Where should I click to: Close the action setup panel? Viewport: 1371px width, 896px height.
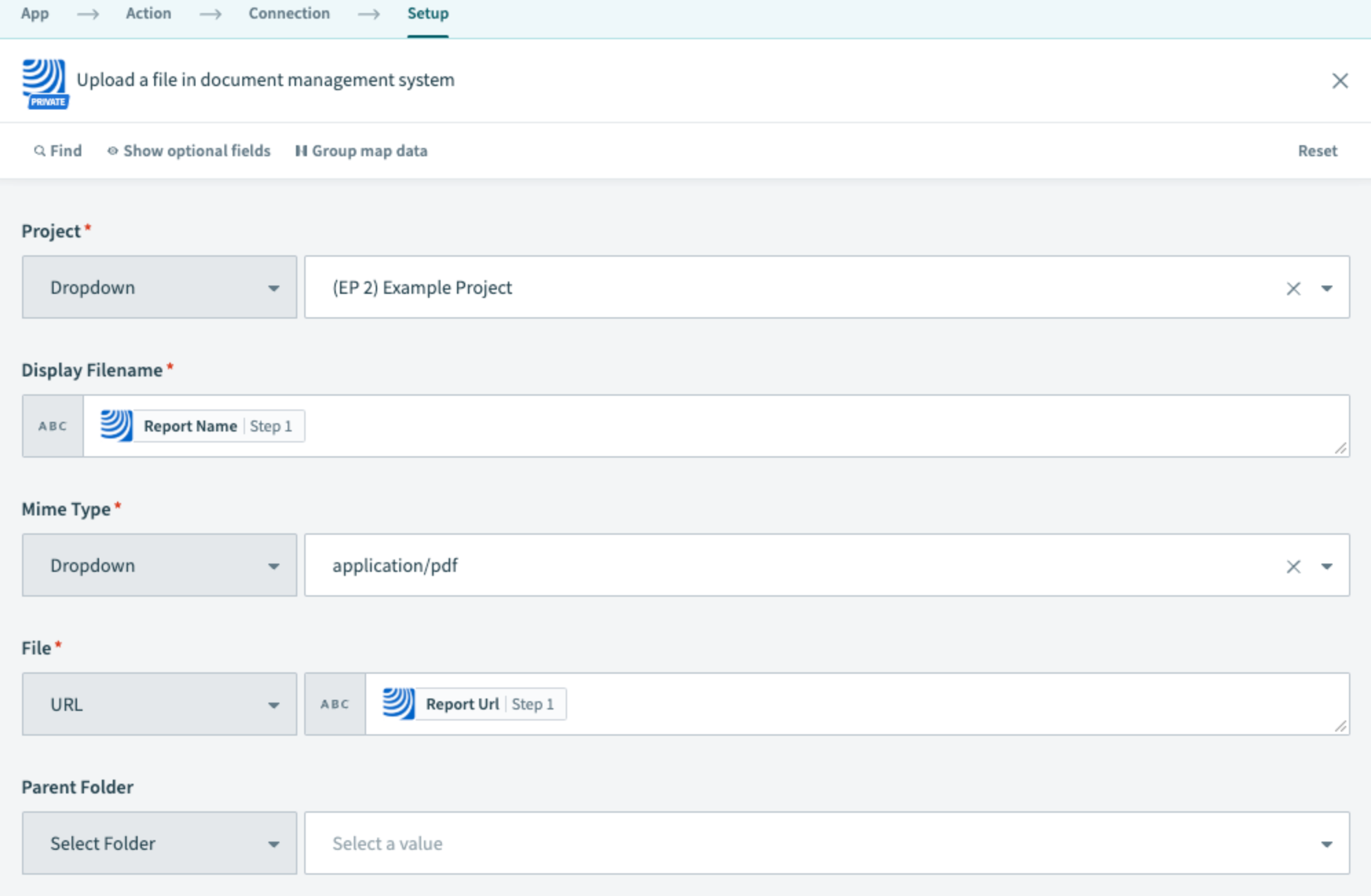click(1339, 81)
